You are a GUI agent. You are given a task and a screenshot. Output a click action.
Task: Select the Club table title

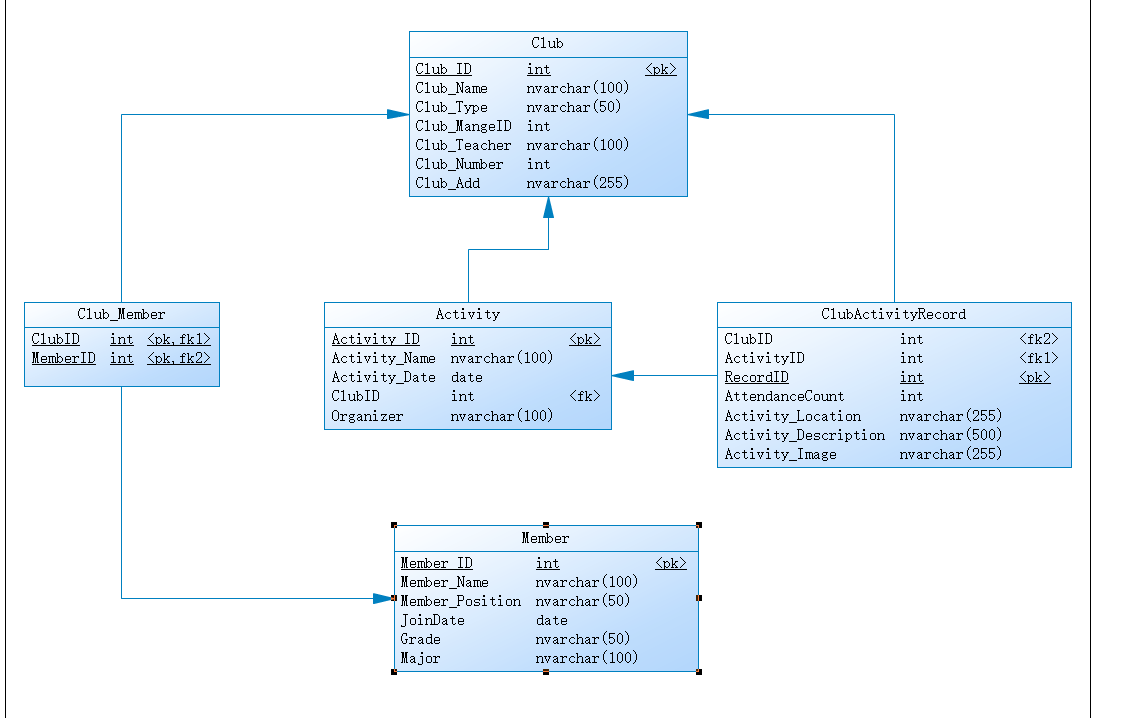click(547, 43)
